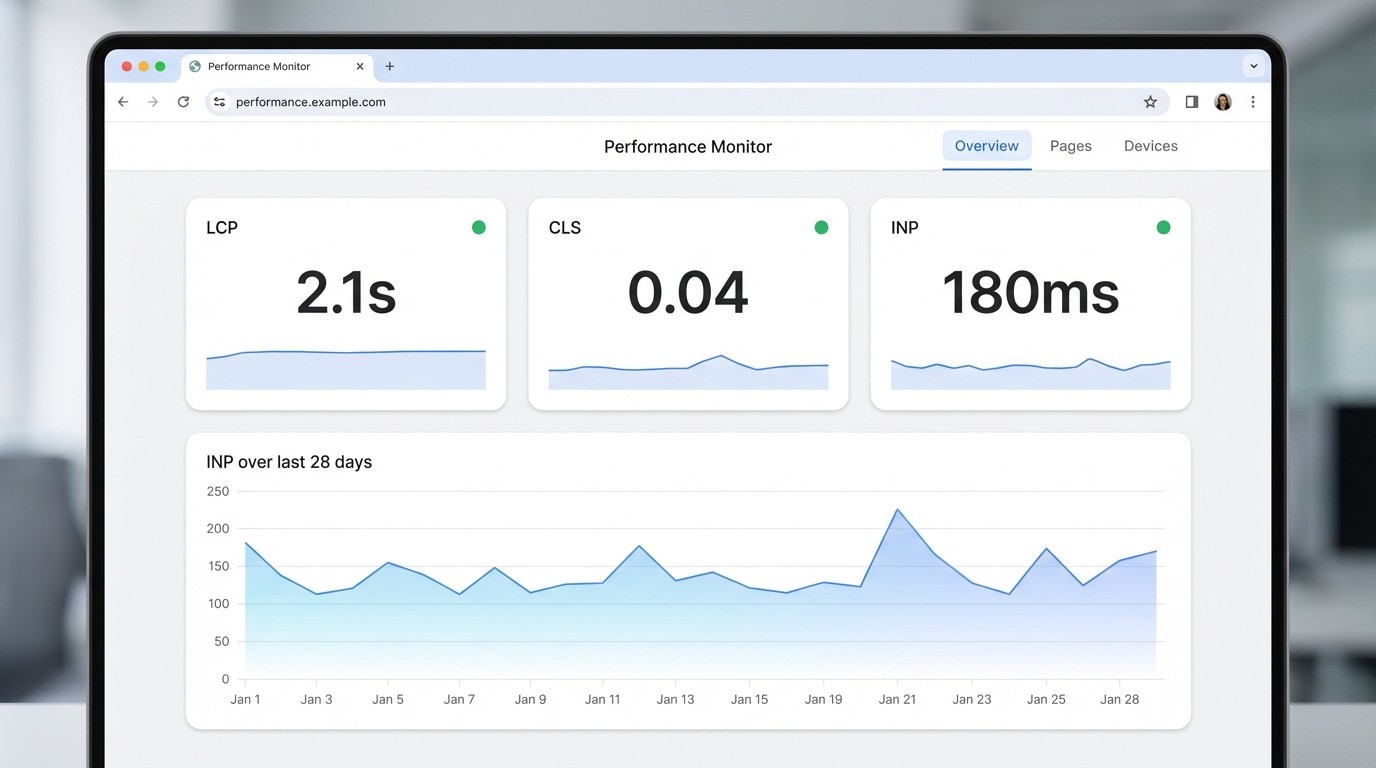The image size is (1376, 768).
Task: Open the LCP metric card
Action: pyautogui.click(x=345, y=303)
